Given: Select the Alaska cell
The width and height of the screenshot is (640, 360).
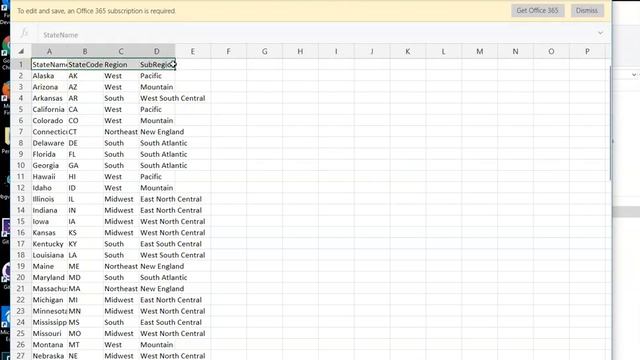Looking at the screenshot, I should (49, 76).
